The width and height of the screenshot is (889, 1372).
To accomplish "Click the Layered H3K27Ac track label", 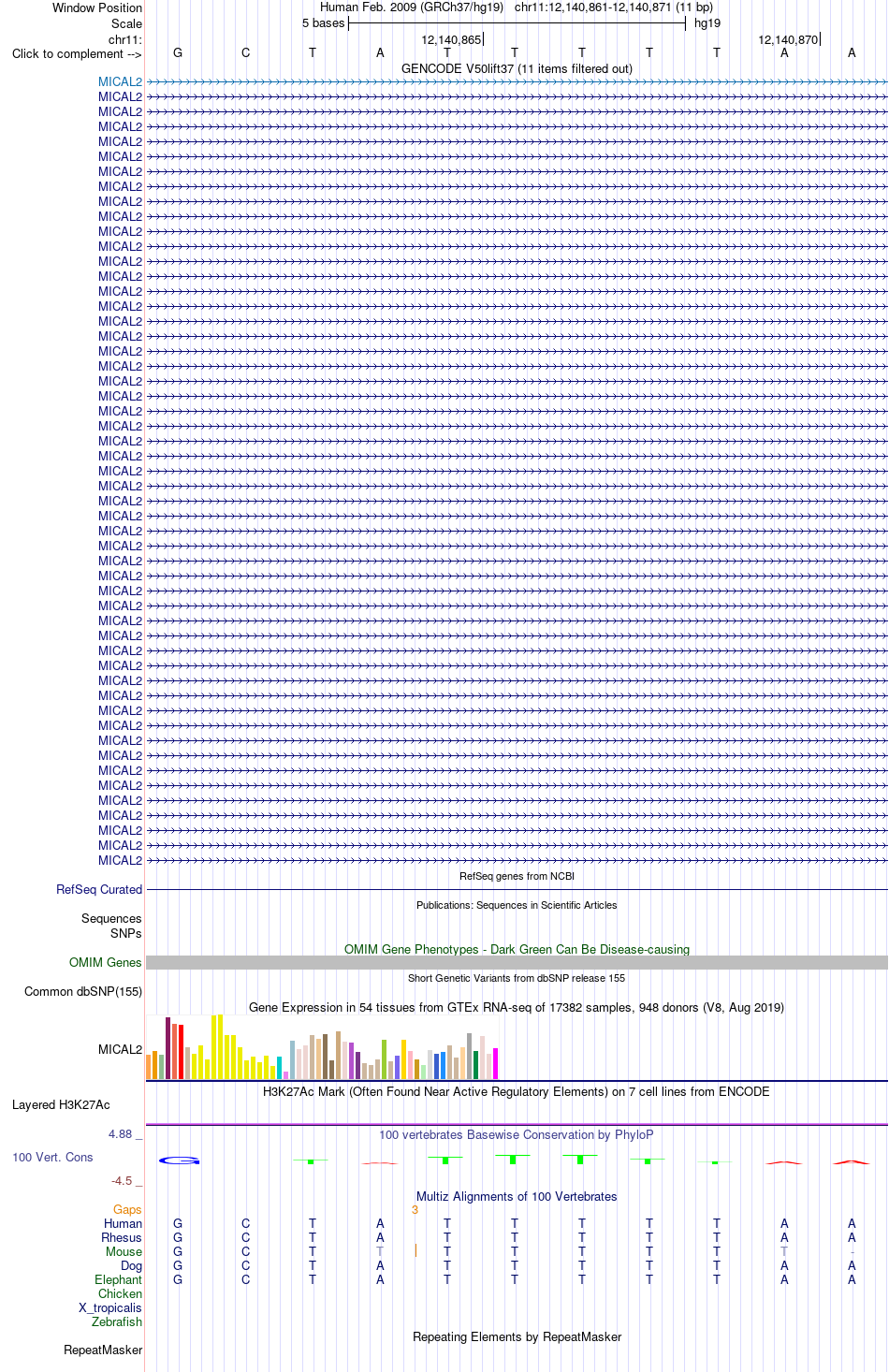I will [x=61, y=1104].
